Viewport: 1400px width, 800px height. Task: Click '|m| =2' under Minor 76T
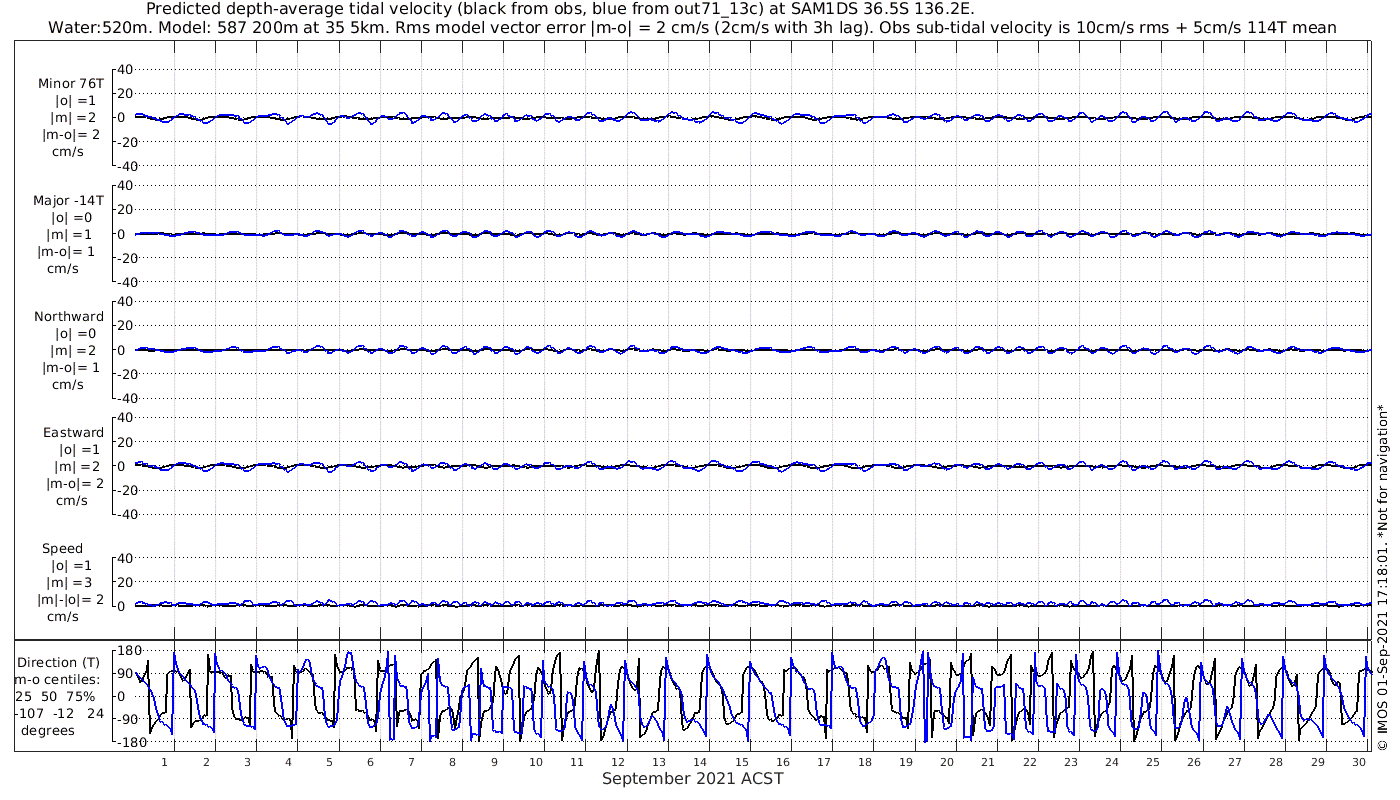(74, 118)
